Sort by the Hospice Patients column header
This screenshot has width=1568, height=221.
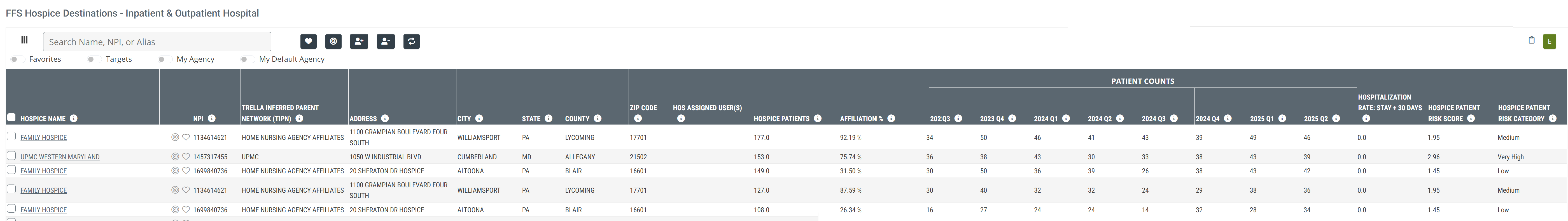[x=781, y=118]
